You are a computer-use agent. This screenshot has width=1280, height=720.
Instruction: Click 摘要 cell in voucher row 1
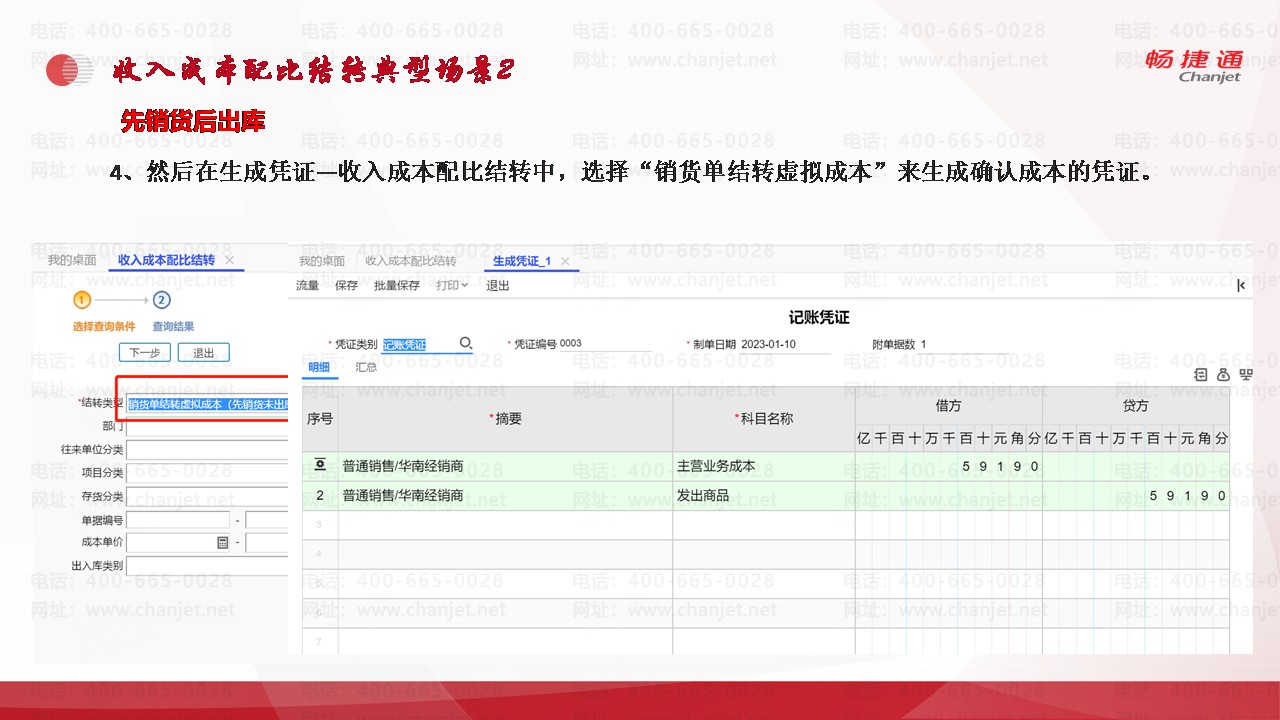tap(505, 466)
